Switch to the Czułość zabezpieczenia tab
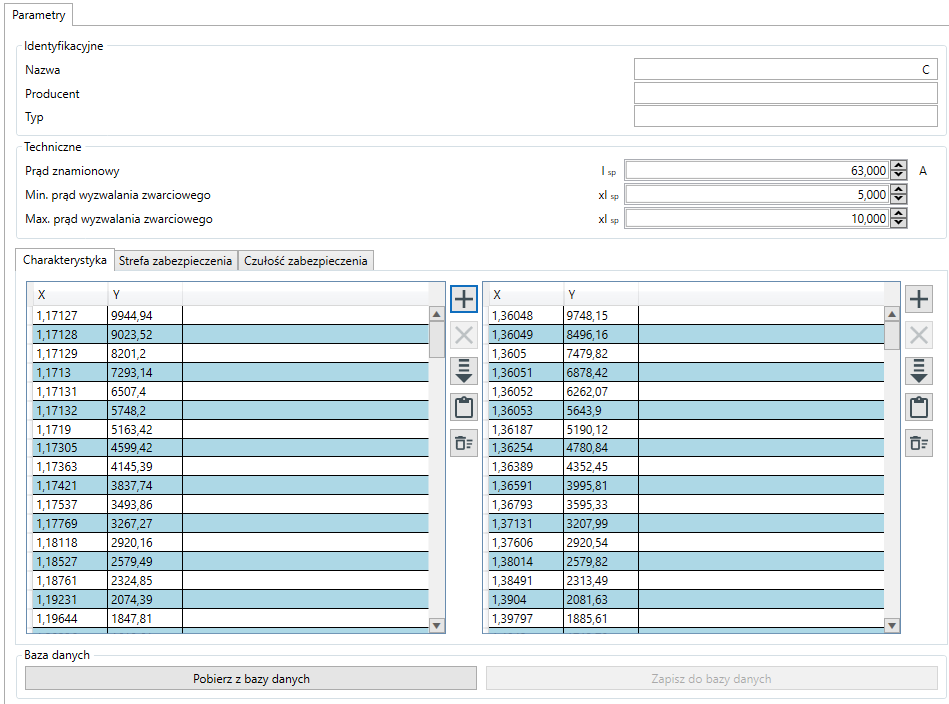Image resolution: width=949 pixels, height=704 pixels. [306, 261]
